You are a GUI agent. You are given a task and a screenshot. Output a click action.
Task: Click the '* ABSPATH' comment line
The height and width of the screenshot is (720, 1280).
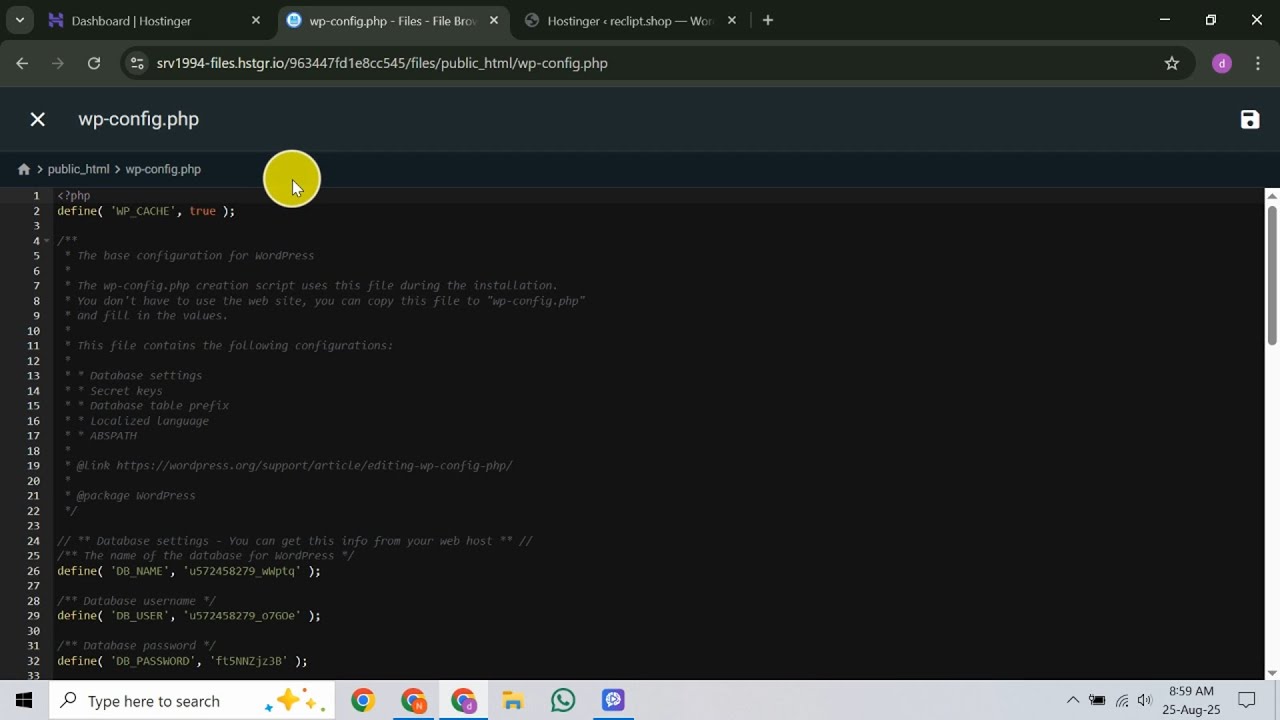(100, 436)
